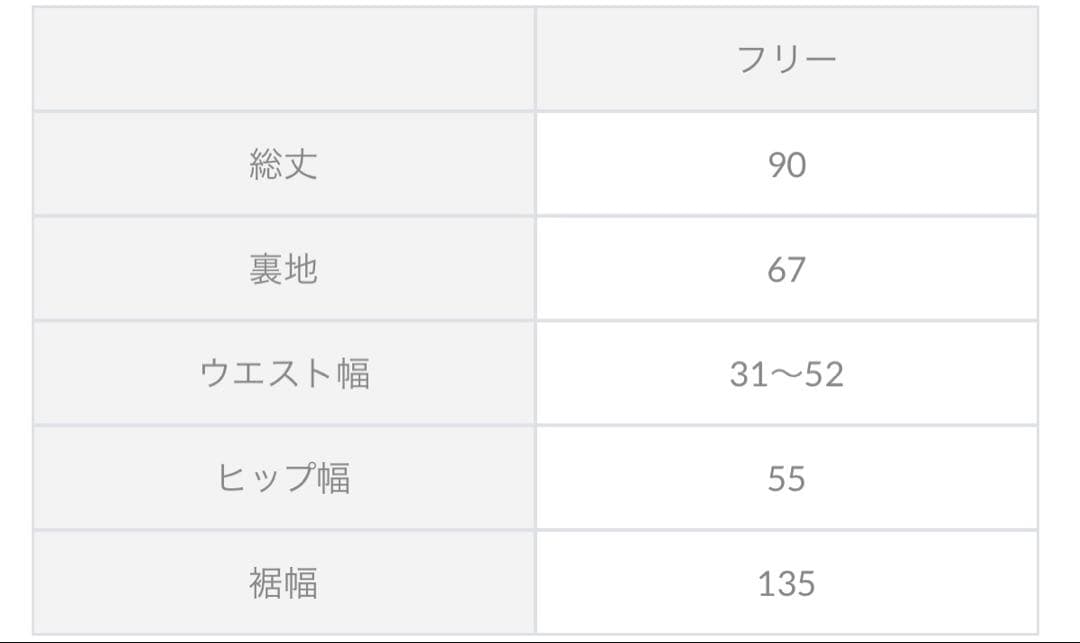Click the divider line between 90 and 67
Image resolution: width=1080 pixels, height=643 pixels.
787,216
